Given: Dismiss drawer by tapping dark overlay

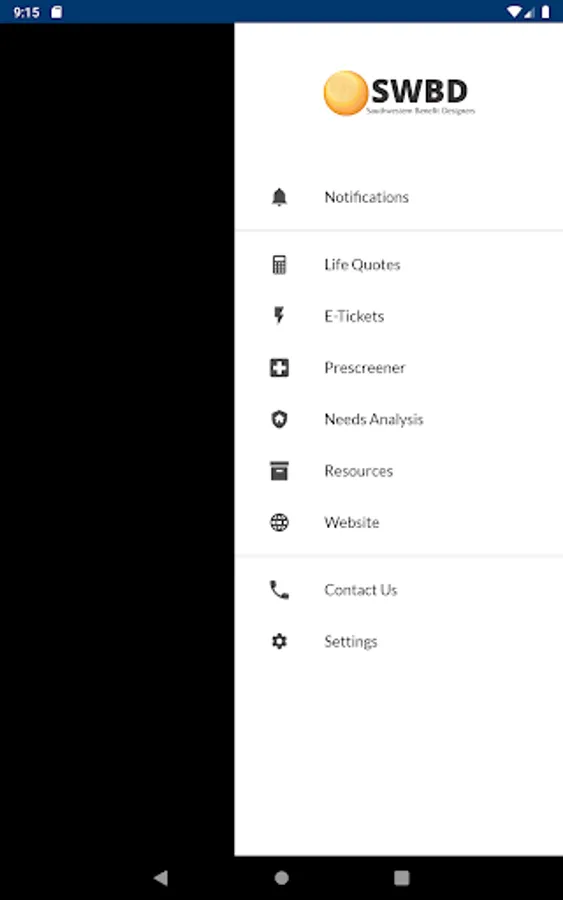Looking at the screenshot, I should pos(117,439).
